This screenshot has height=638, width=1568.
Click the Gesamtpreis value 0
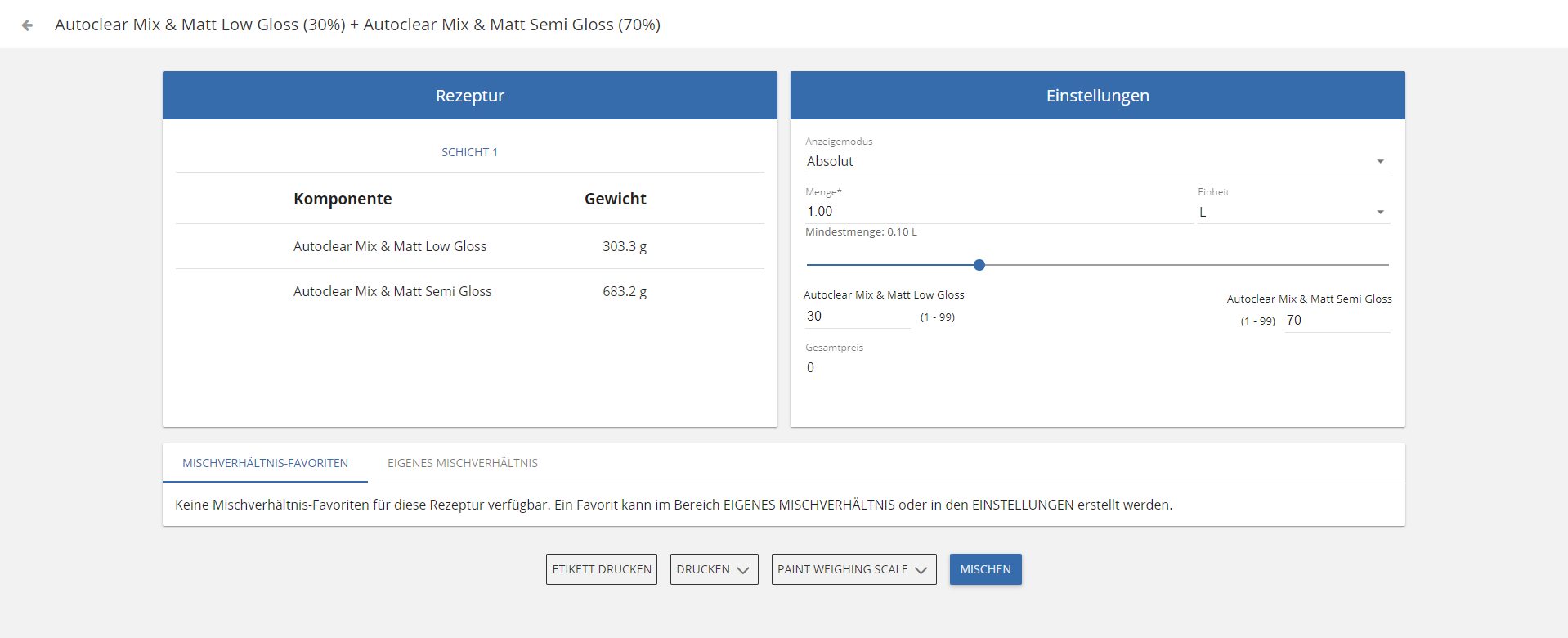click(x=810, y=367)
